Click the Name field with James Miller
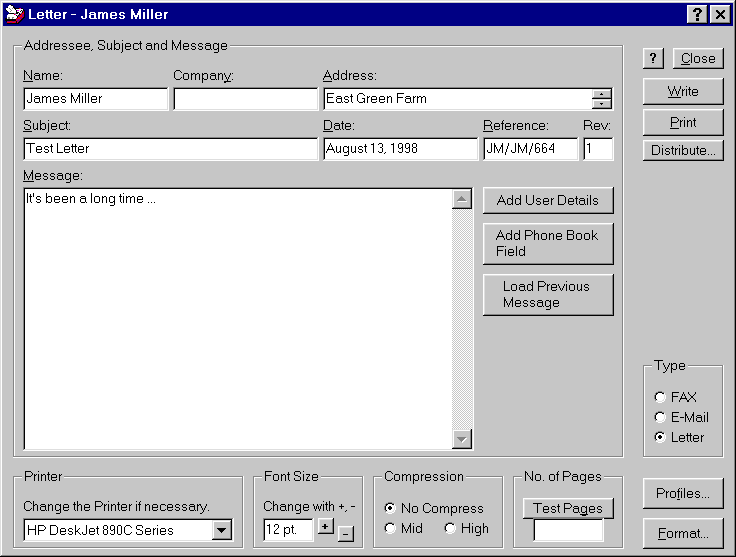Image resolution: width=736 pixels, height=557 pixels. point(96,99)
